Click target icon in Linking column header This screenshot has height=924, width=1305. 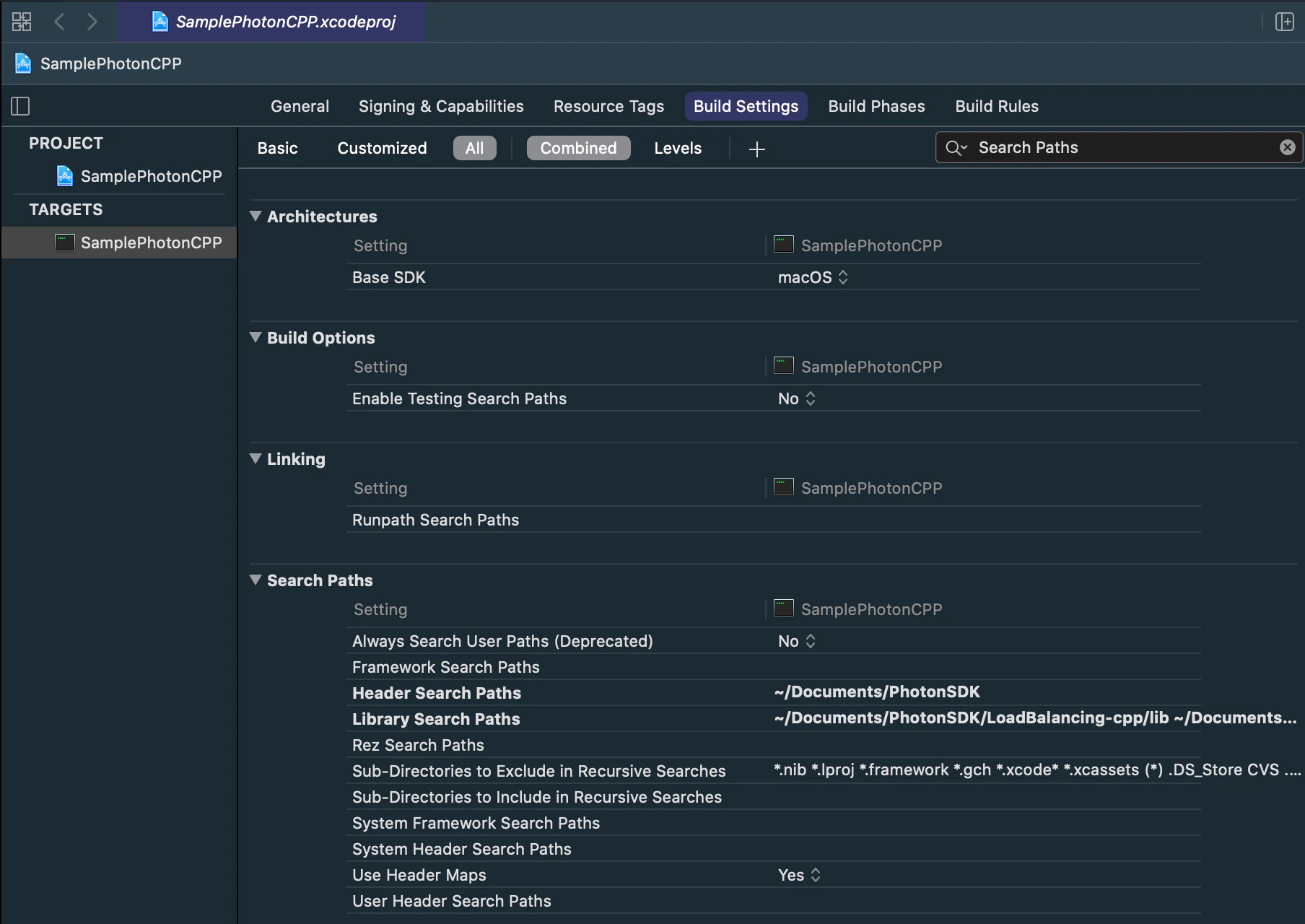(784, 487)
